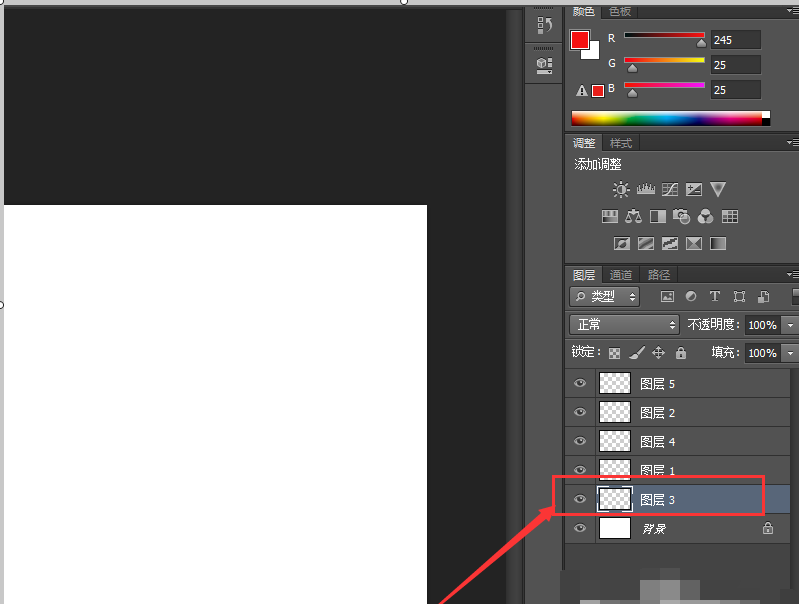Filter layers by type layers
This screenshot has height=604, width=799.
click(715, 296)
